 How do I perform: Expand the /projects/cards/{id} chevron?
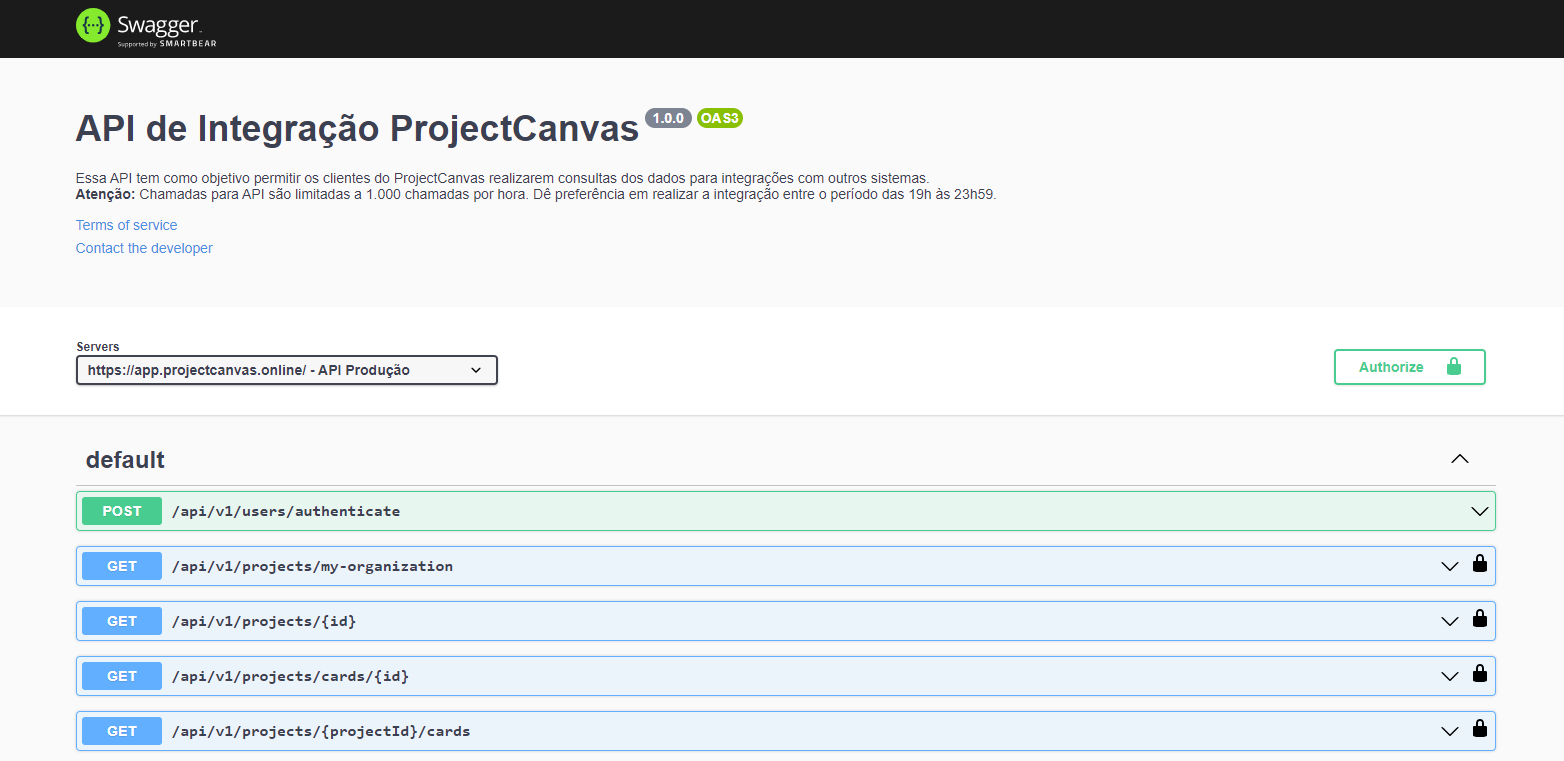point(1450,676)
